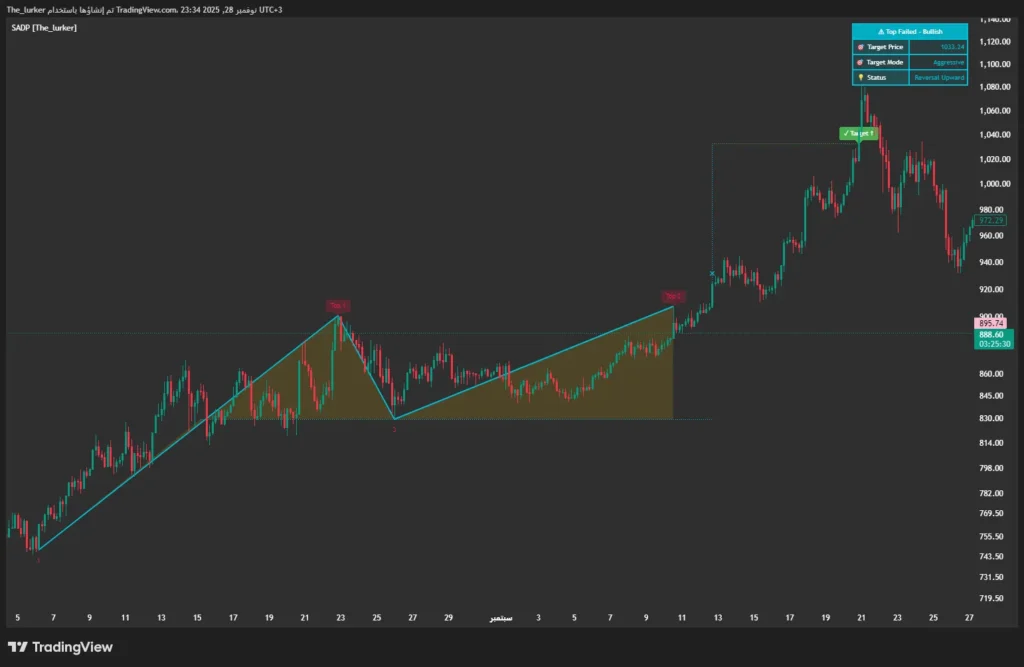Image resolution: width=1024 pixels, height=667 pixels.
Task: Select the red Top 2 label
Action: [673, 297]
